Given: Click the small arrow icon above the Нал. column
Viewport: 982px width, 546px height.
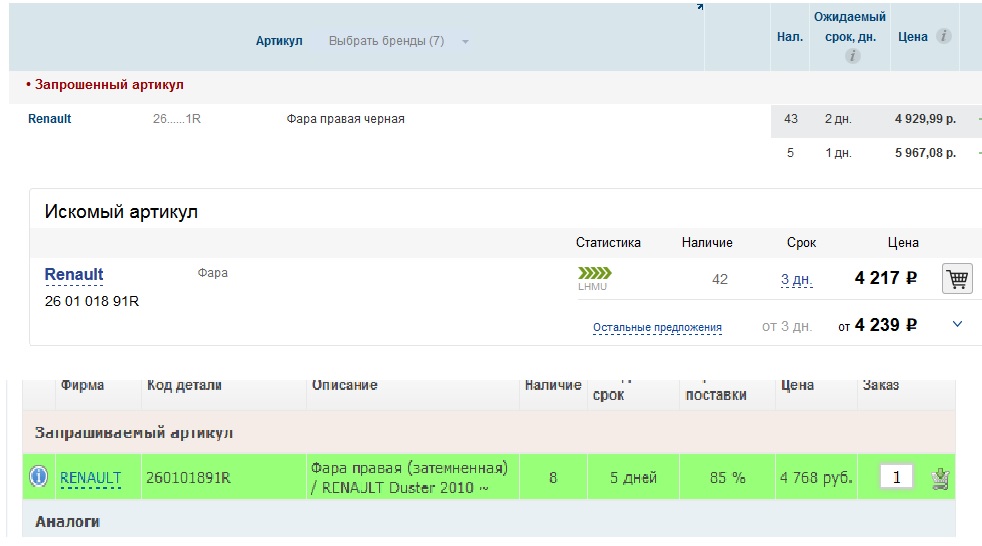Looking at the screenshot, I should (x=700, y=6).
